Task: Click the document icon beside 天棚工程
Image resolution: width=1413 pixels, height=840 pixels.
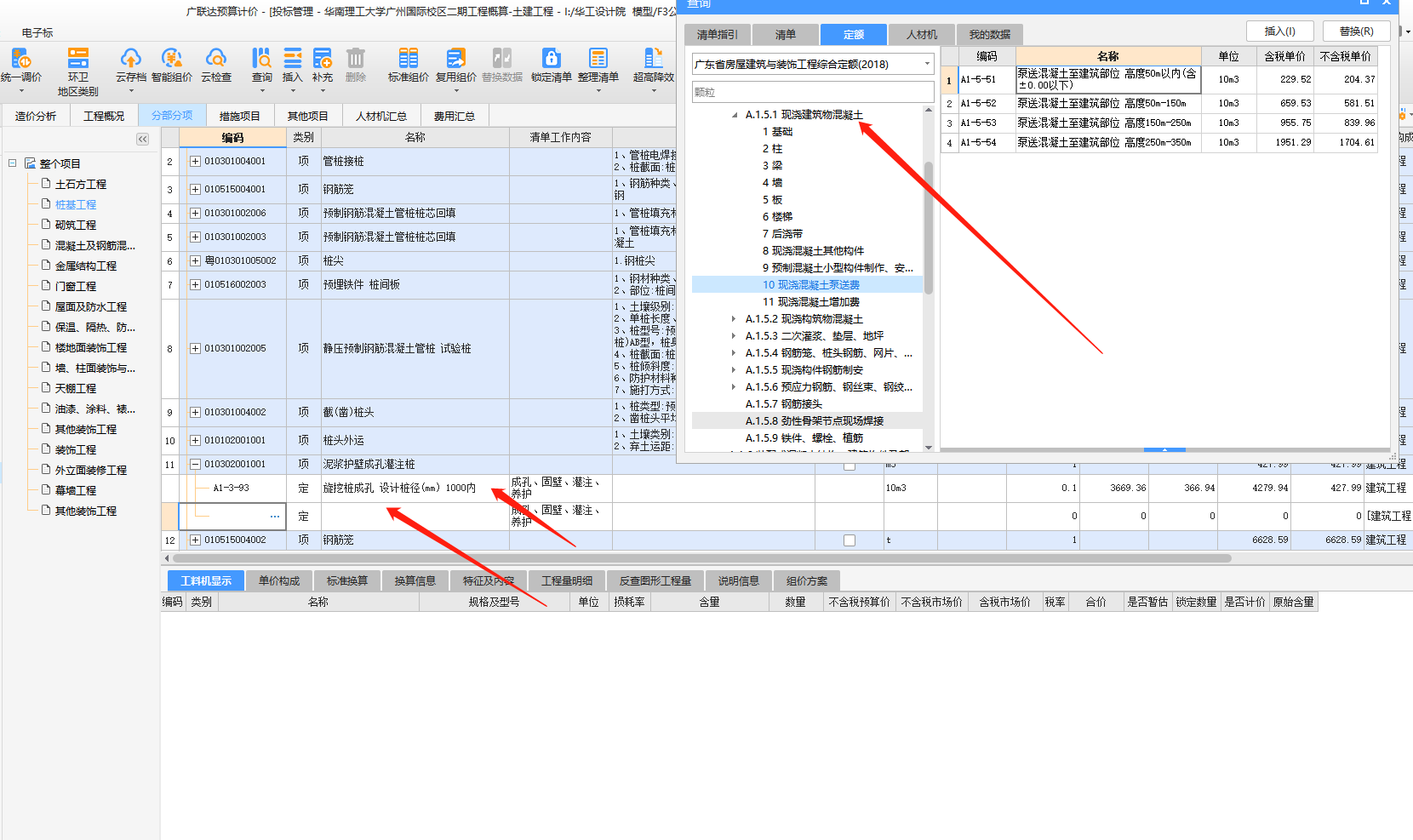Action: click(x=46, y=388)
